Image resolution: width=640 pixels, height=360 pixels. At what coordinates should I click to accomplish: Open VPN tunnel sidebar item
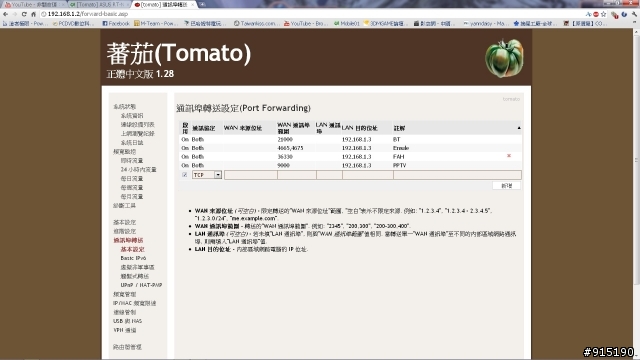point(124,330)
